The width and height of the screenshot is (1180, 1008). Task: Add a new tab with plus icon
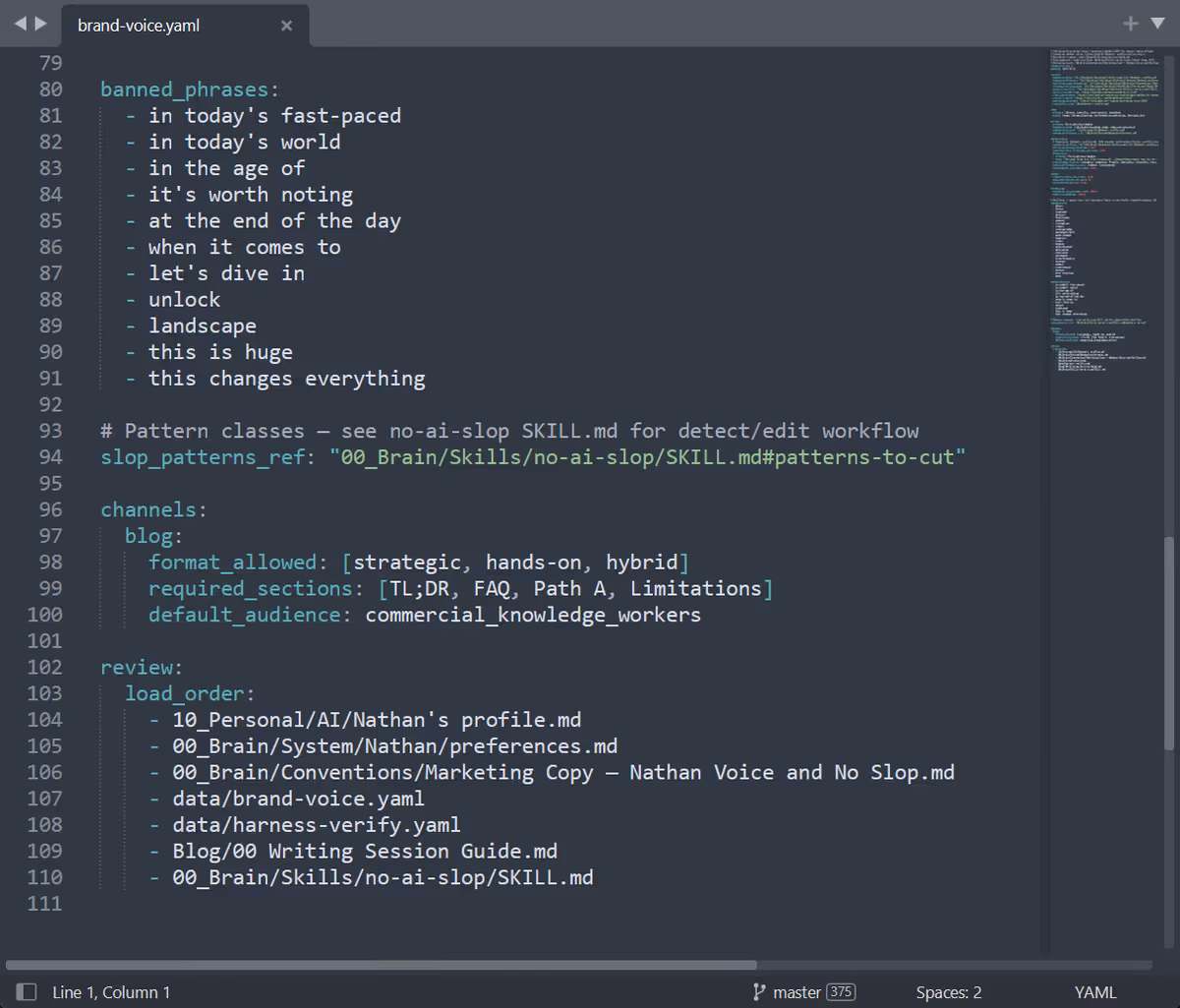click(1131, 24)
